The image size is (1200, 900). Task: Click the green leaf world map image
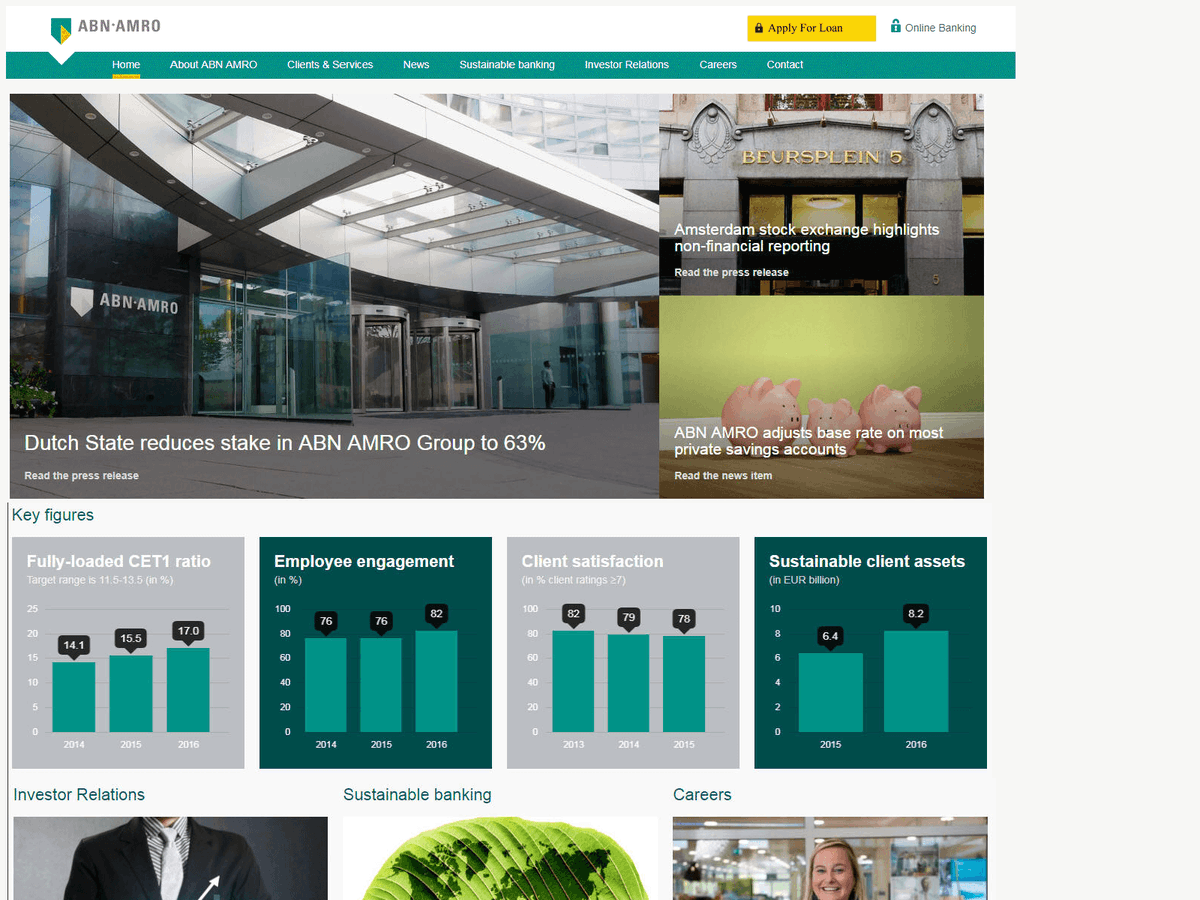coord(500,858)
